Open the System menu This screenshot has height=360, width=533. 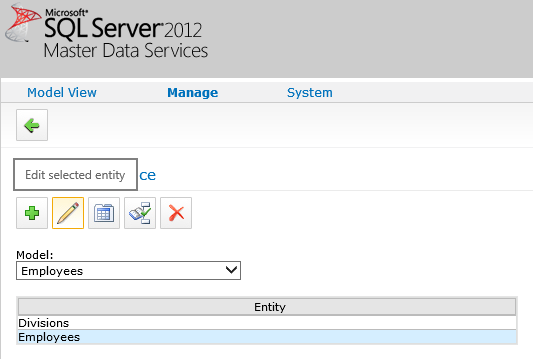click(x=310, y=92)
